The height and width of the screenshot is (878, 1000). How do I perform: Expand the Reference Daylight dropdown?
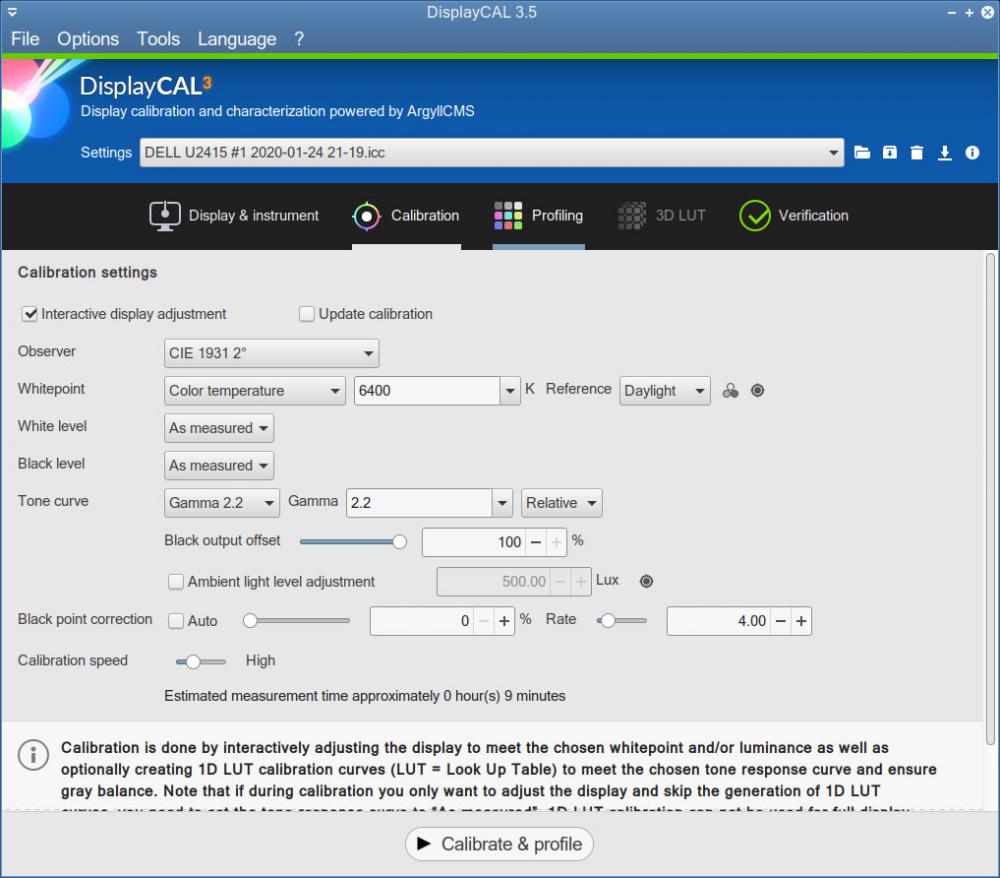[665, 391]
